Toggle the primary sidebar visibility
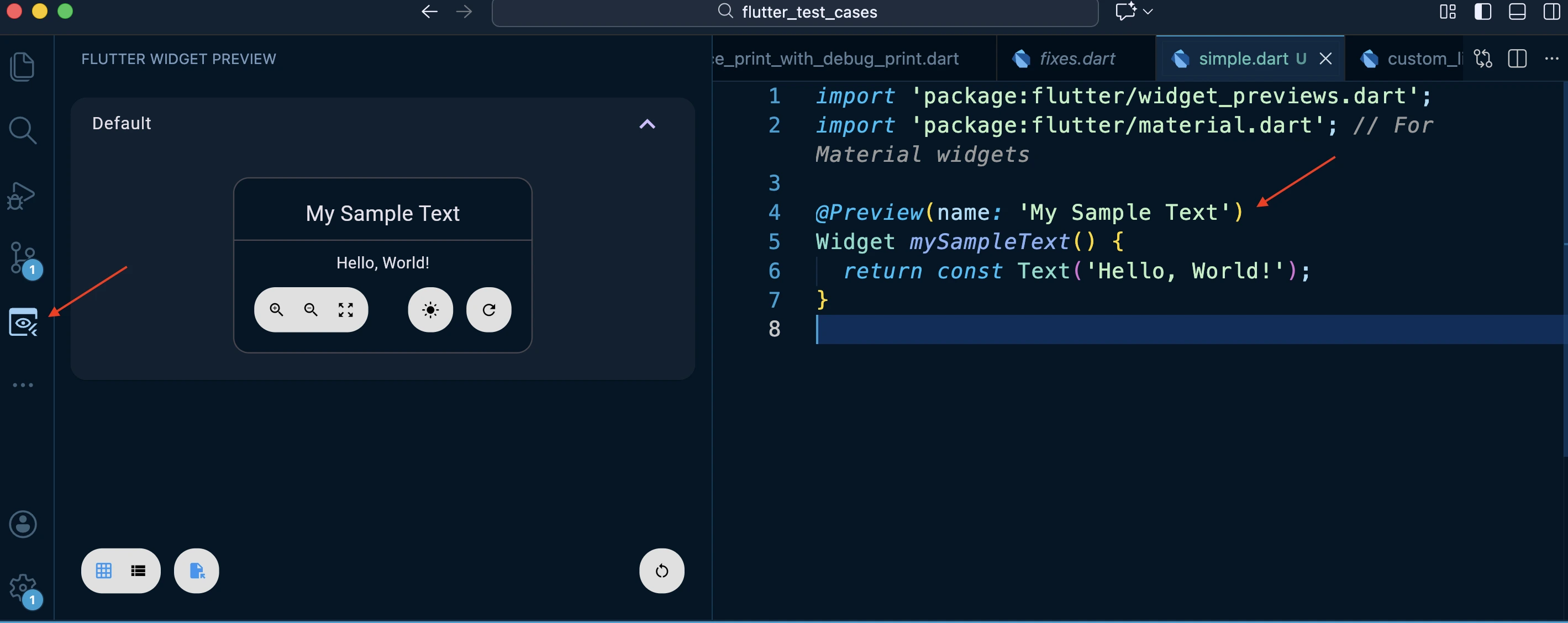 tap(1483, 12)
